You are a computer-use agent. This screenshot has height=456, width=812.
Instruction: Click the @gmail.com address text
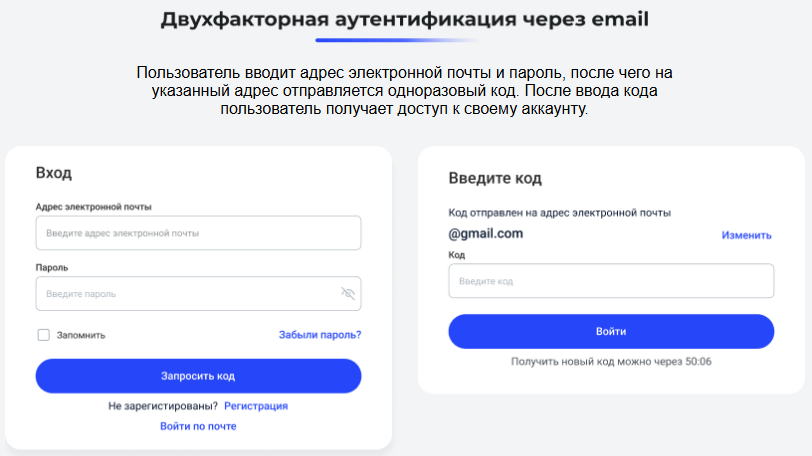(486, 233)
